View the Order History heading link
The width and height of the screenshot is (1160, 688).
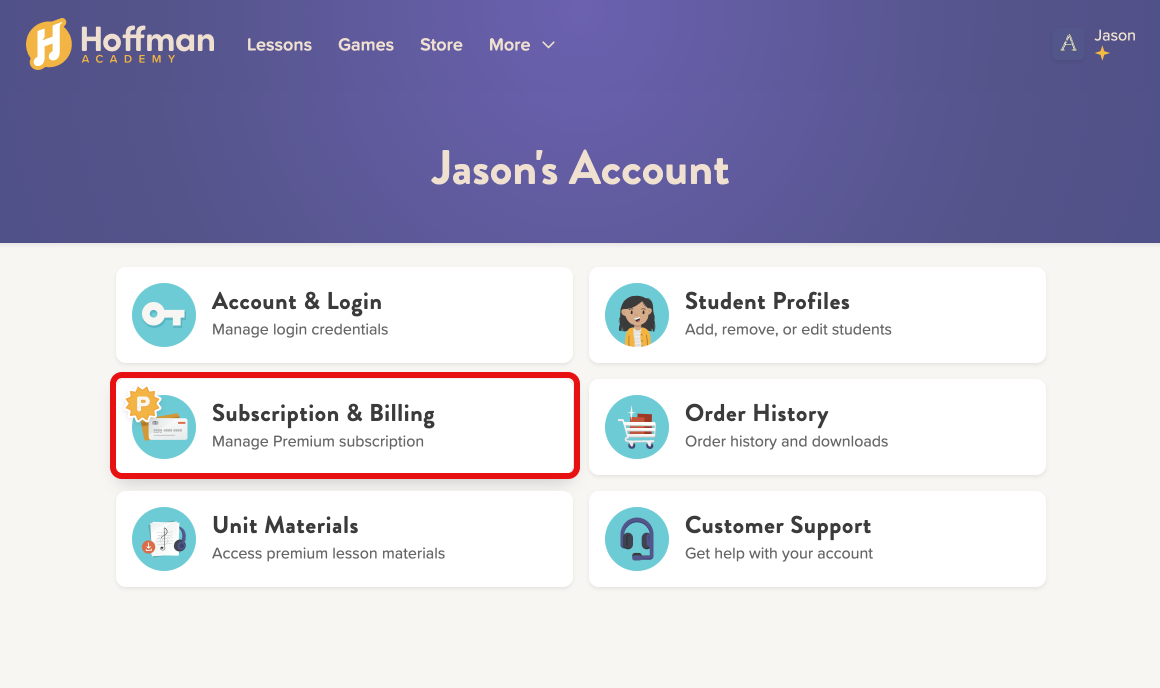pos(756,414)
